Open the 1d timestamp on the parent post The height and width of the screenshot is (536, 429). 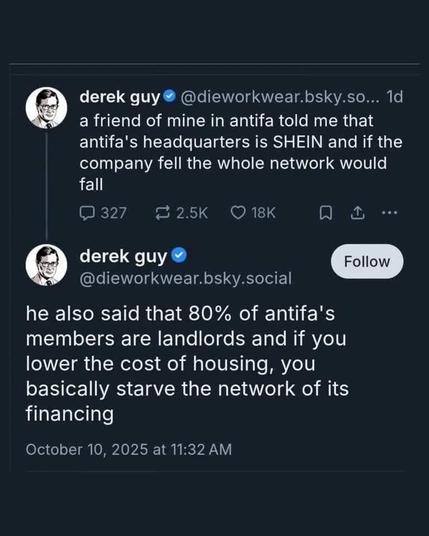pos(394,97)
